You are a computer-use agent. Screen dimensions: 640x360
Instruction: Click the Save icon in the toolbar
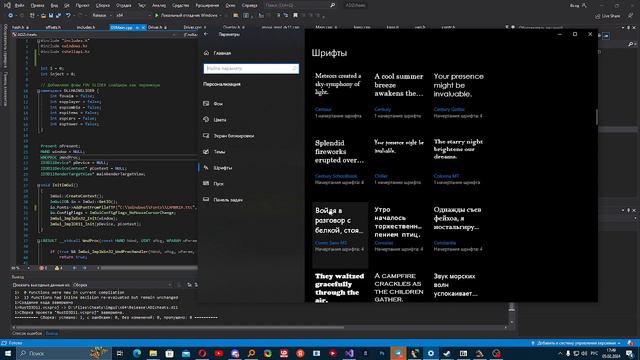click(51, 16)
